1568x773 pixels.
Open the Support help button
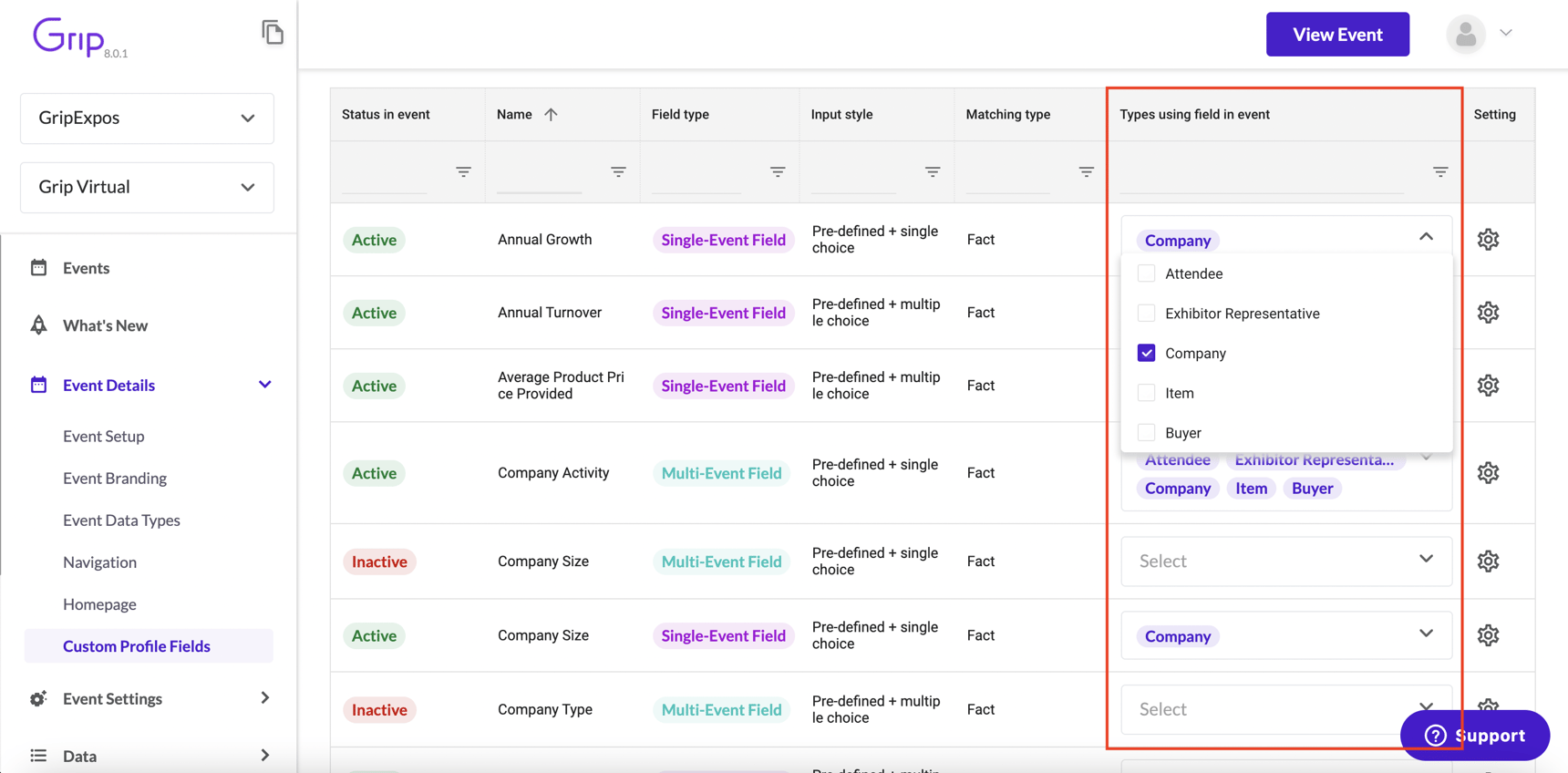click(1474, 735)
